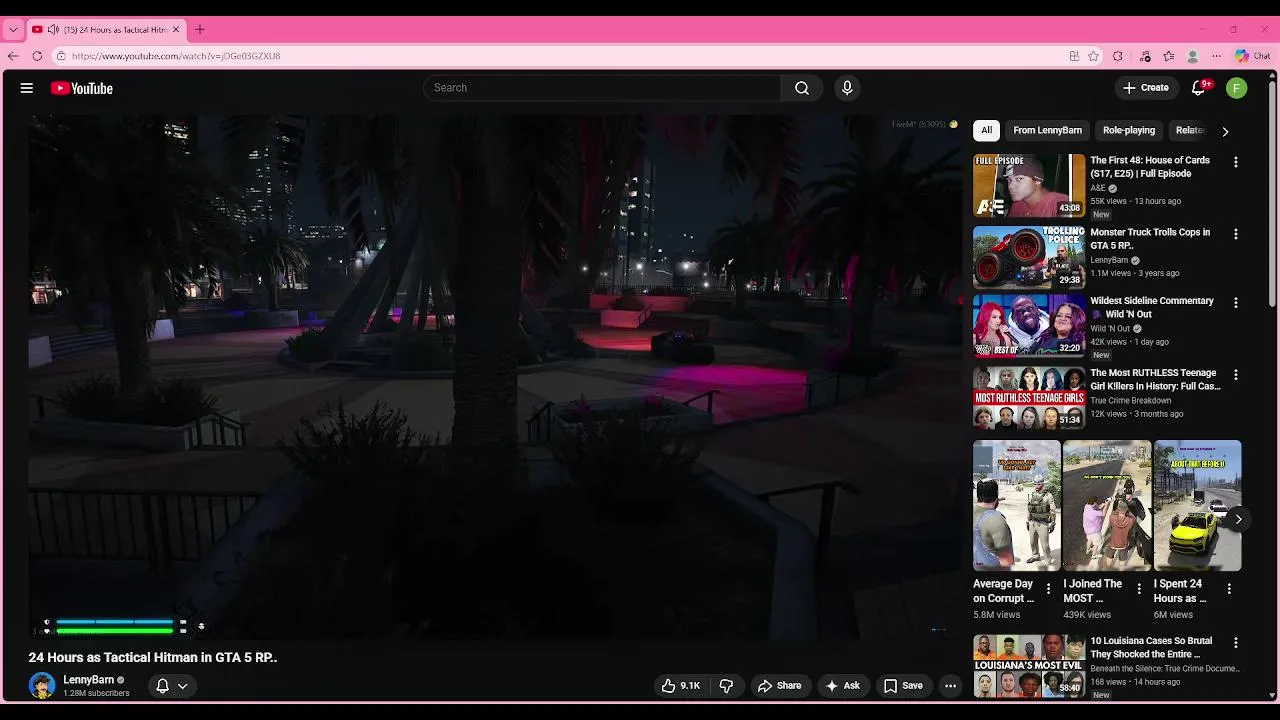Image resolution: width=1280 pixels, height=720 pixels.
Task: Open Louisiana's Most Evil thumbnail
Action: [1029, 666]
